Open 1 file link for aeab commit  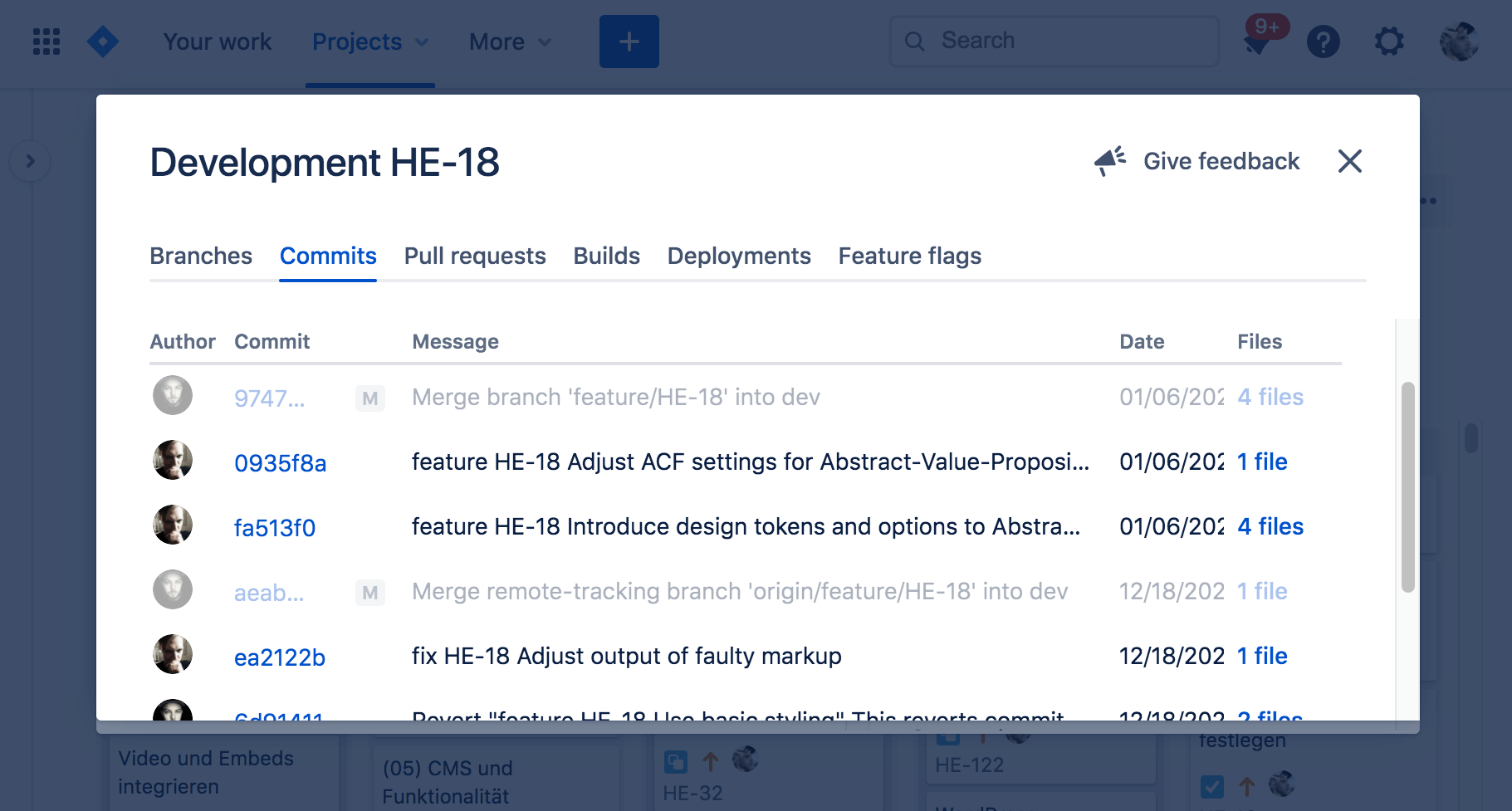pyautogui.click(x=1262, y=591)
